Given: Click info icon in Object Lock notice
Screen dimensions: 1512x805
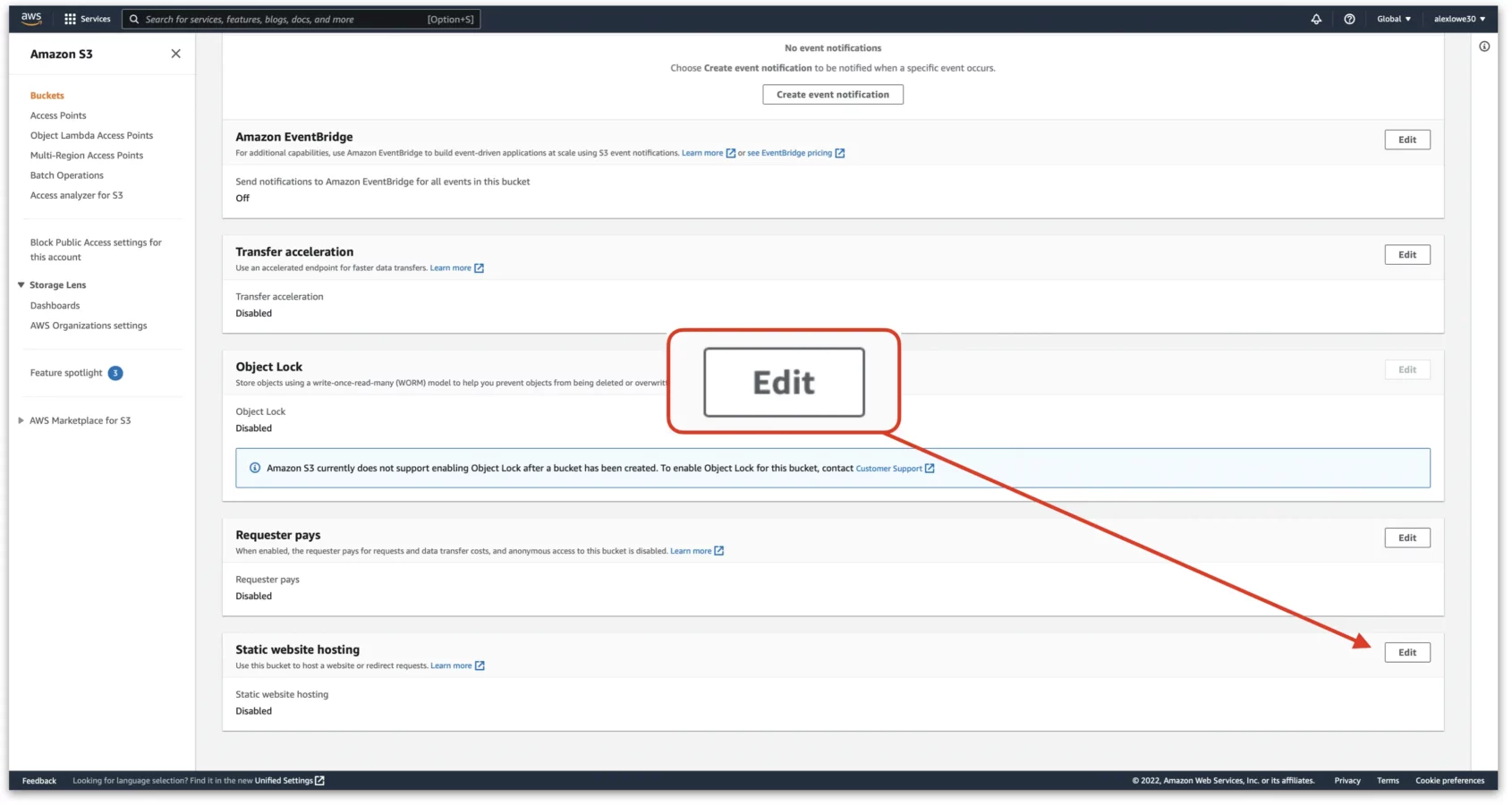Looking at the screenshot, I should (255, 468).
